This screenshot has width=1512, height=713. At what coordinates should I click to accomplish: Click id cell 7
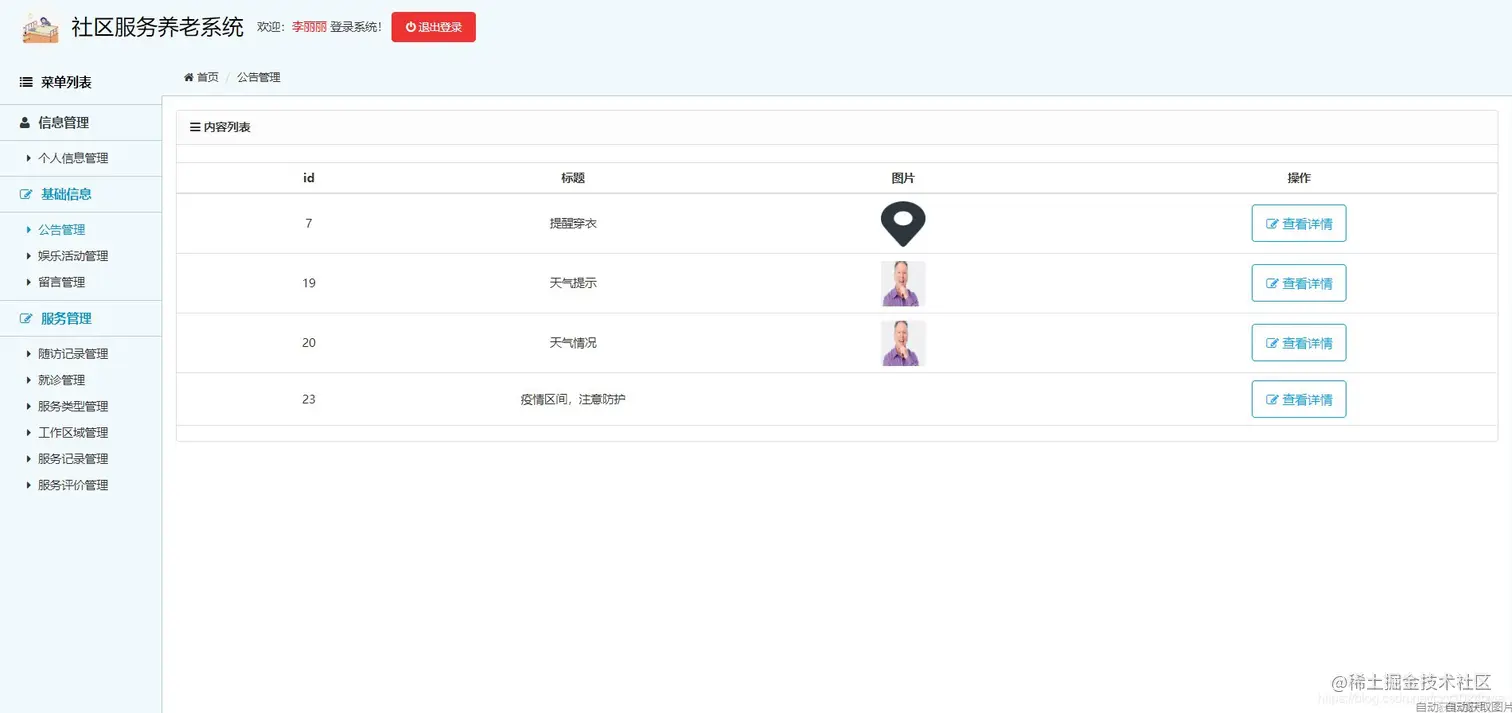pos(309,224)
